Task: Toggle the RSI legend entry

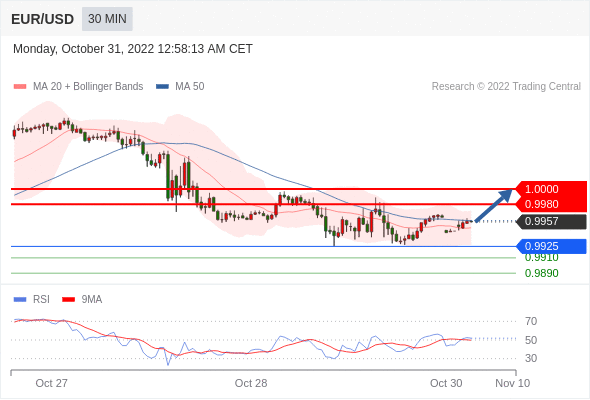Action: pos(32,300)
